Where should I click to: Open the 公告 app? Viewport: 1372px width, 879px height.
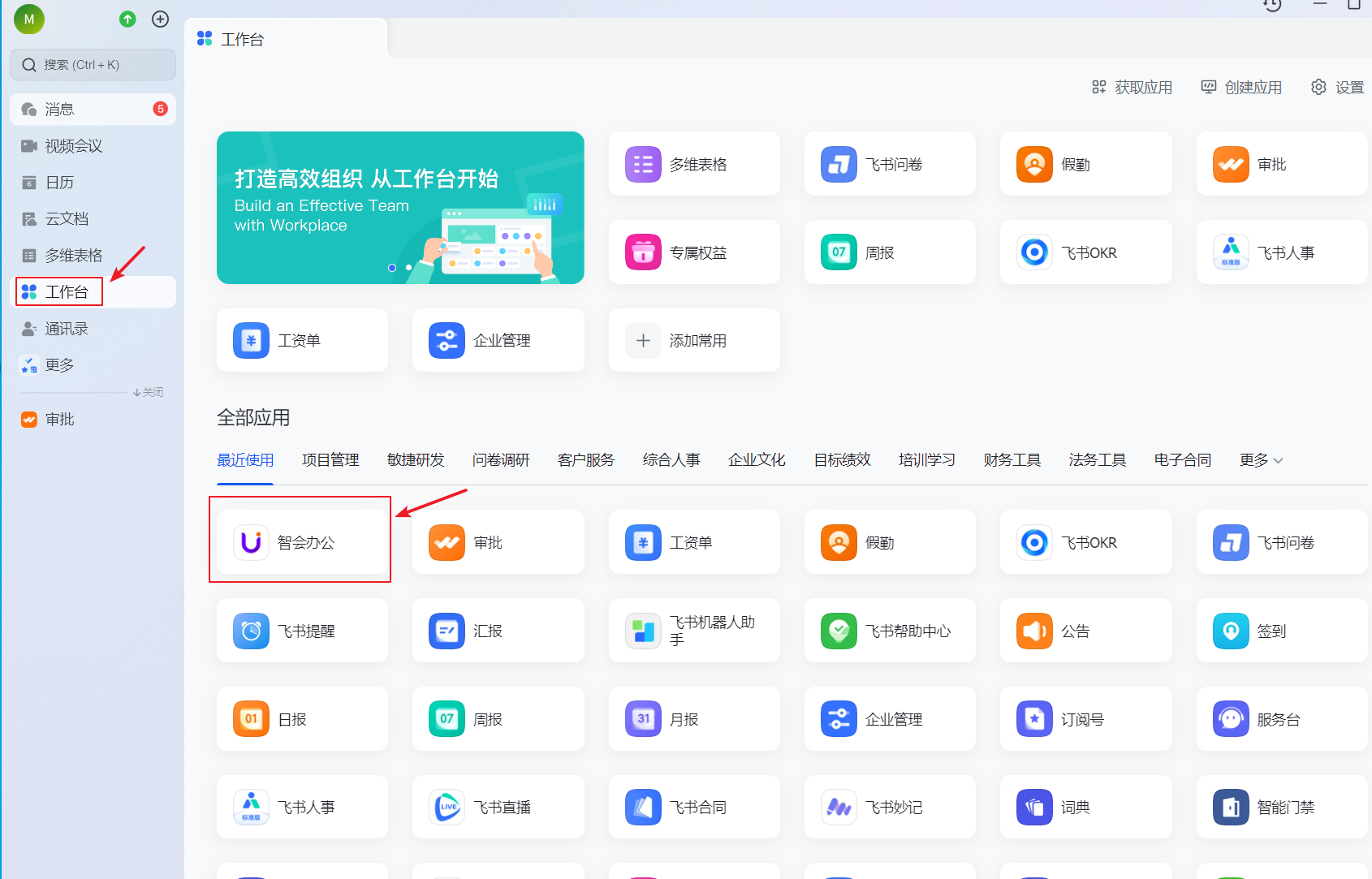(1085, 631)
